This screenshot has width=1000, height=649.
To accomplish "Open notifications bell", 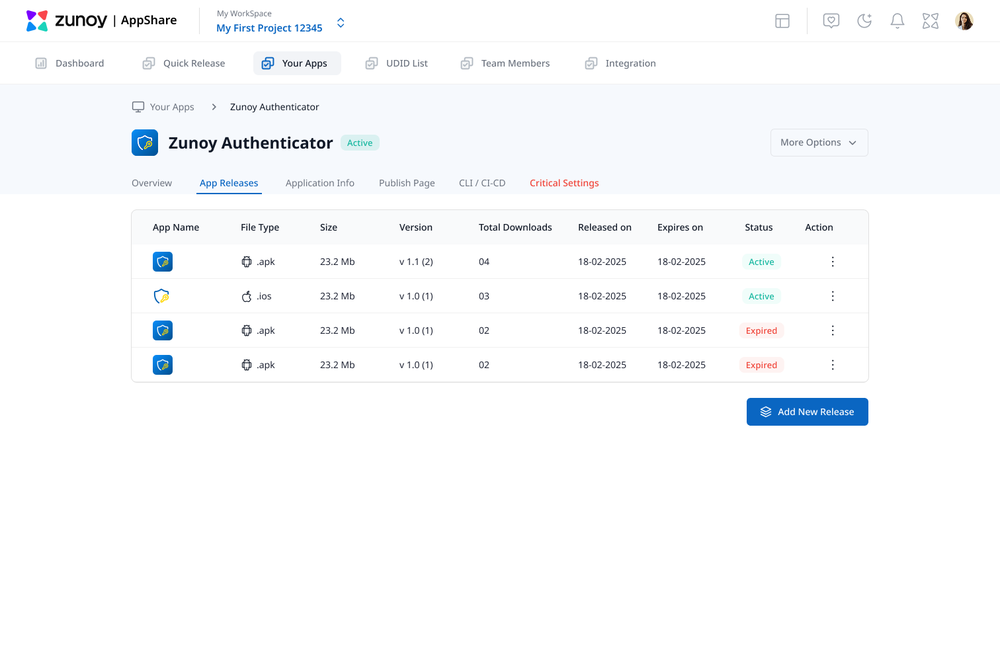I will pyautogui.click(x=897, y=21).
